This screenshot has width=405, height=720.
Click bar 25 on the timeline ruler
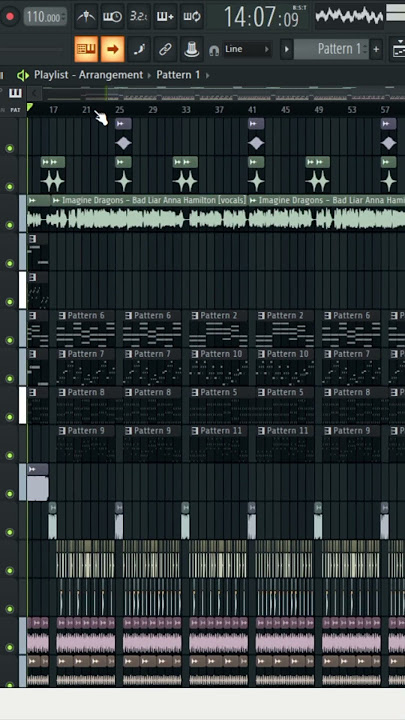coord(119,110)
